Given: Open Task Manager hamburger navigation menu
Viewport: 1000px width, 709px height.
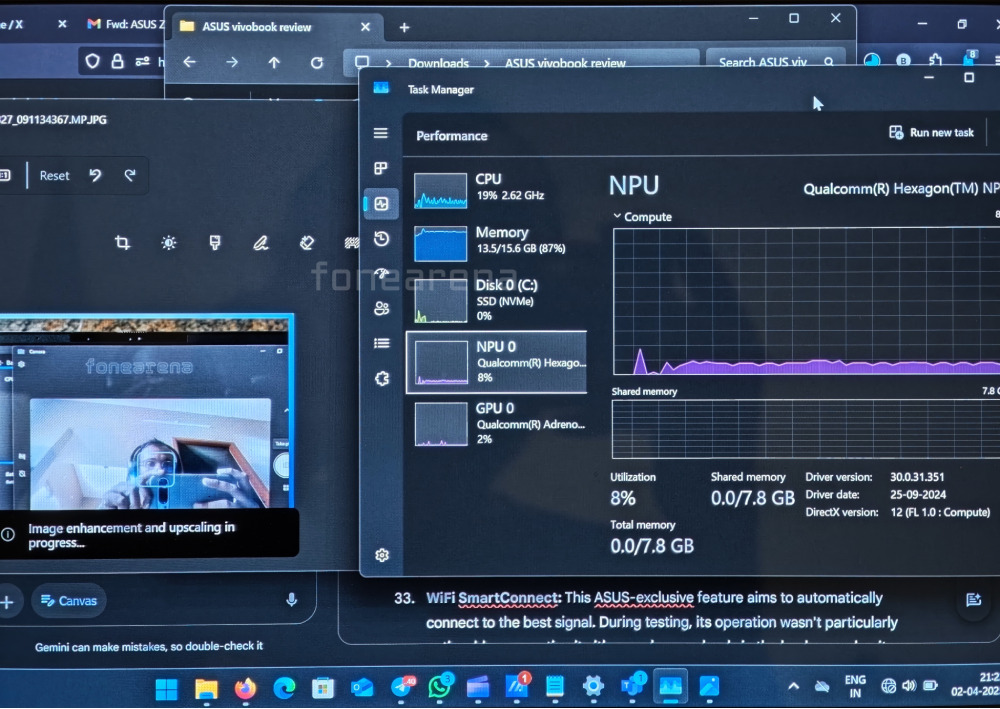Looking at the screenshot, I should 380,133.
